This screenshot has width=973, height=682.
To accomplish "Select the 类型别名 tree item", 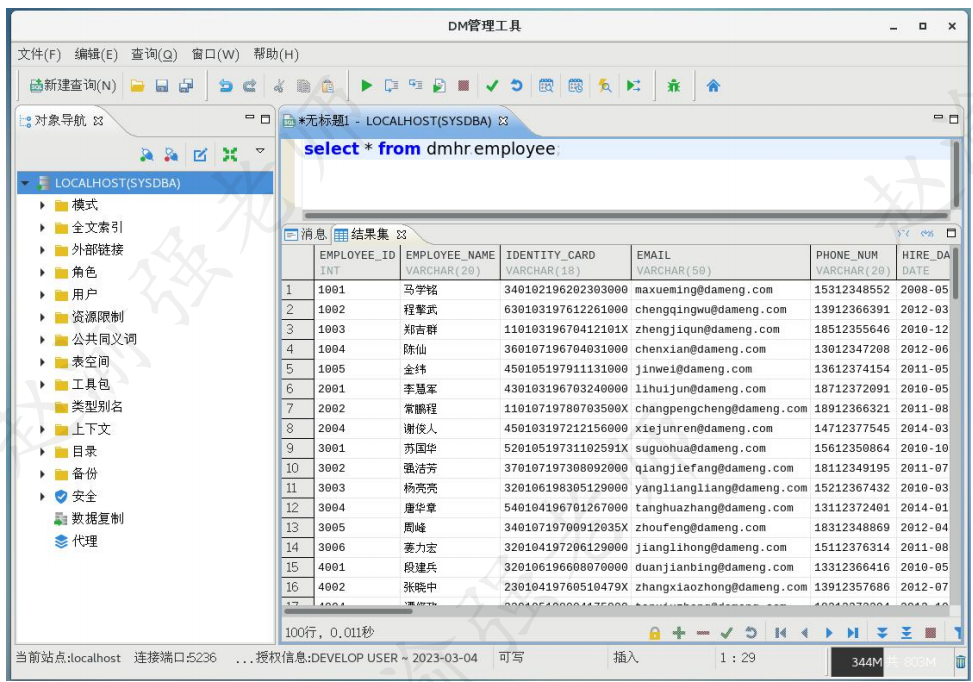I will pos(89,407).
